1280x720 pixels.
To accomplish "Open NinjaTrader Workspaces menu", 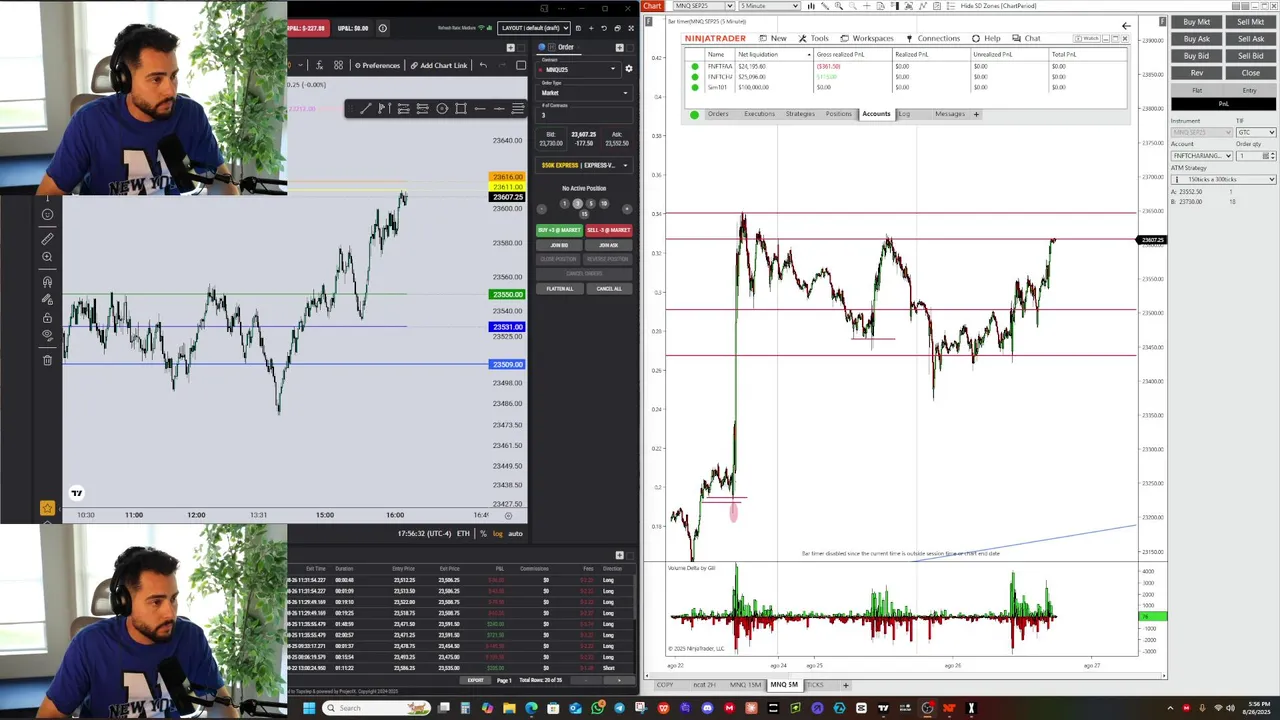I will pos(866,38).
